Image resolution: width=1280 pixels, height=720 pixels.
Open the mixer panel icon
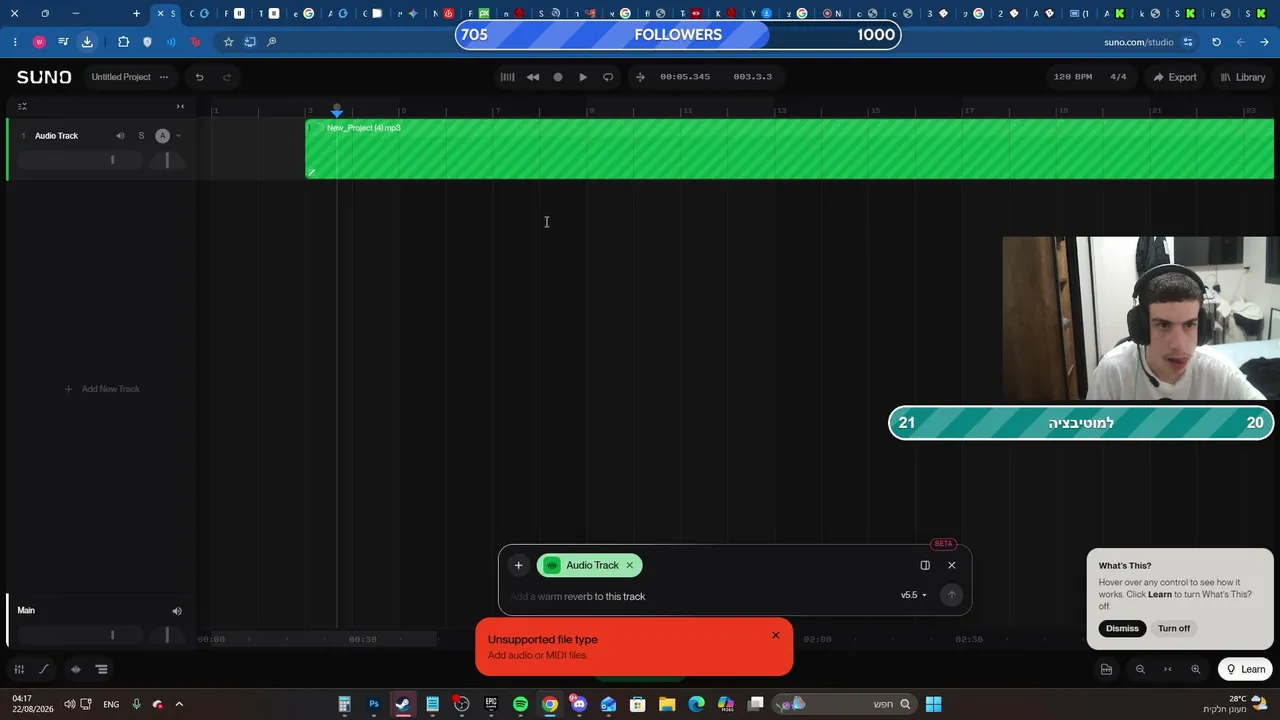(x=19, y=669)
